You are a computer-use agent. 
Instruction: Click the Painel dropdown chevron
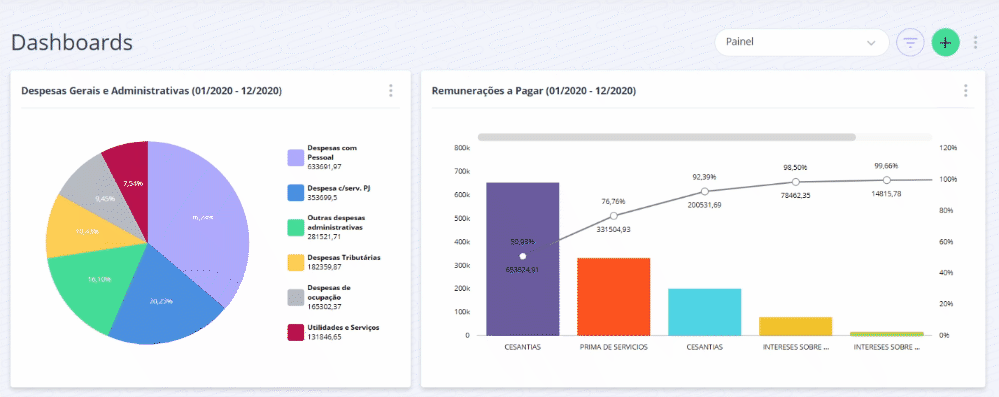pos(871,43)
